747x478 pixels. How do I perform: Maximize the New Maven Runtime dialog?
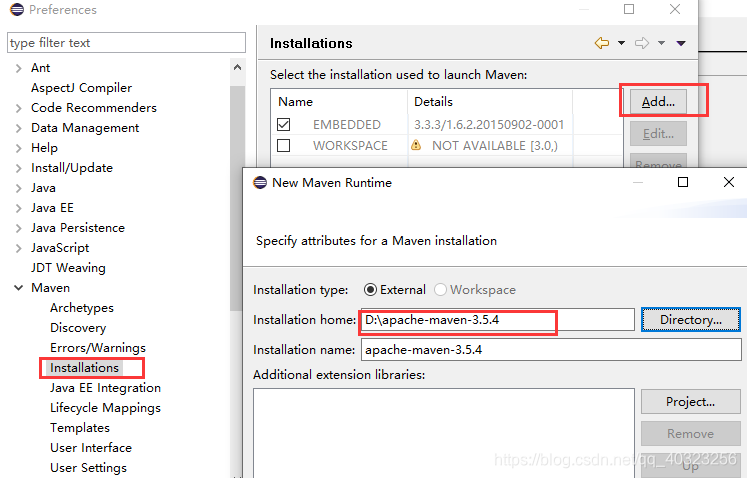click(x=683, y=182)
